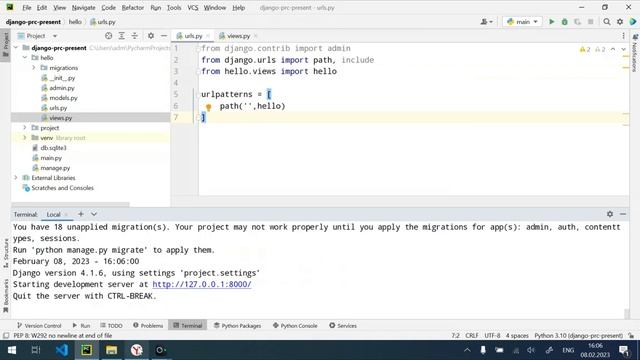Open TODO tool window

(x=111, y=325)
